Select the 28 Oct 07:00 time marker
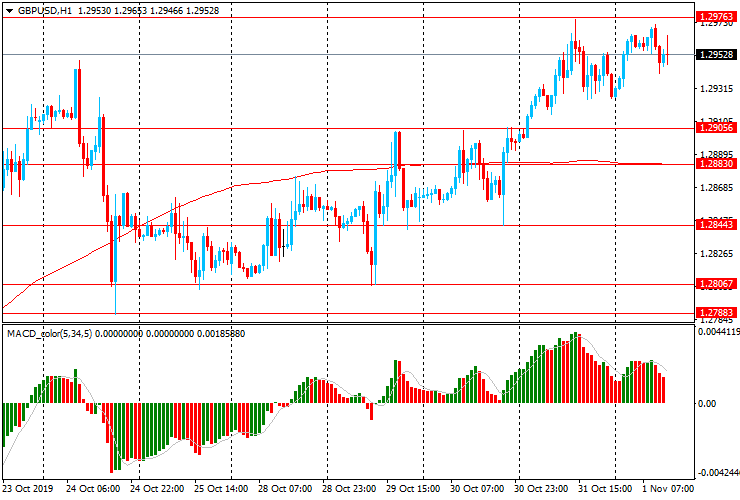The image size is (740, 500). click(x=285, y=489)
